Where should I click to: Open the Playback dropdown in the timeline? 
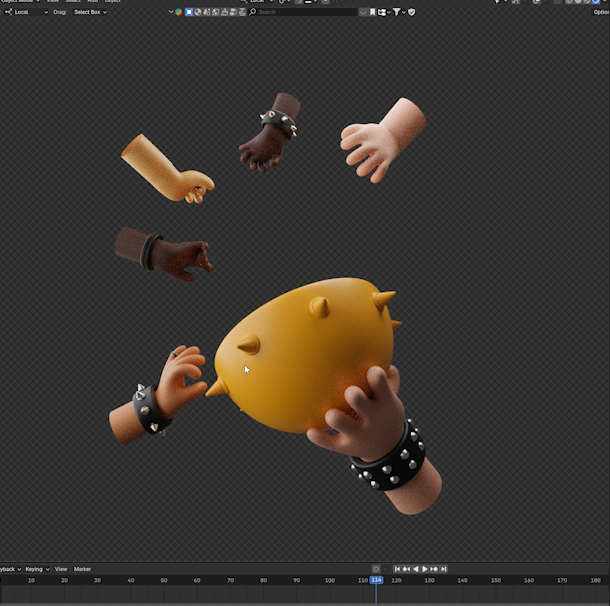click(x=10, y=569)
